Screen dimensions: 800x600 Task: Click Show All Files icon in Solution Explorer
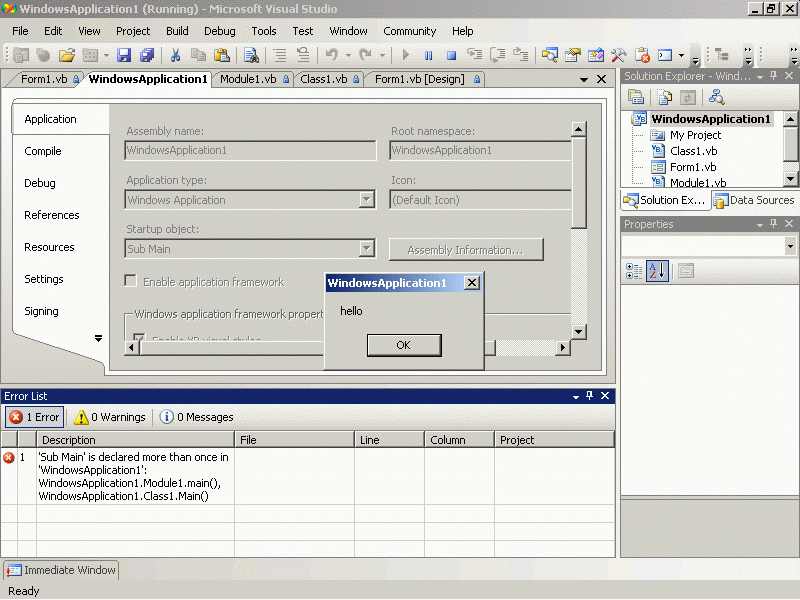(664, 97)
